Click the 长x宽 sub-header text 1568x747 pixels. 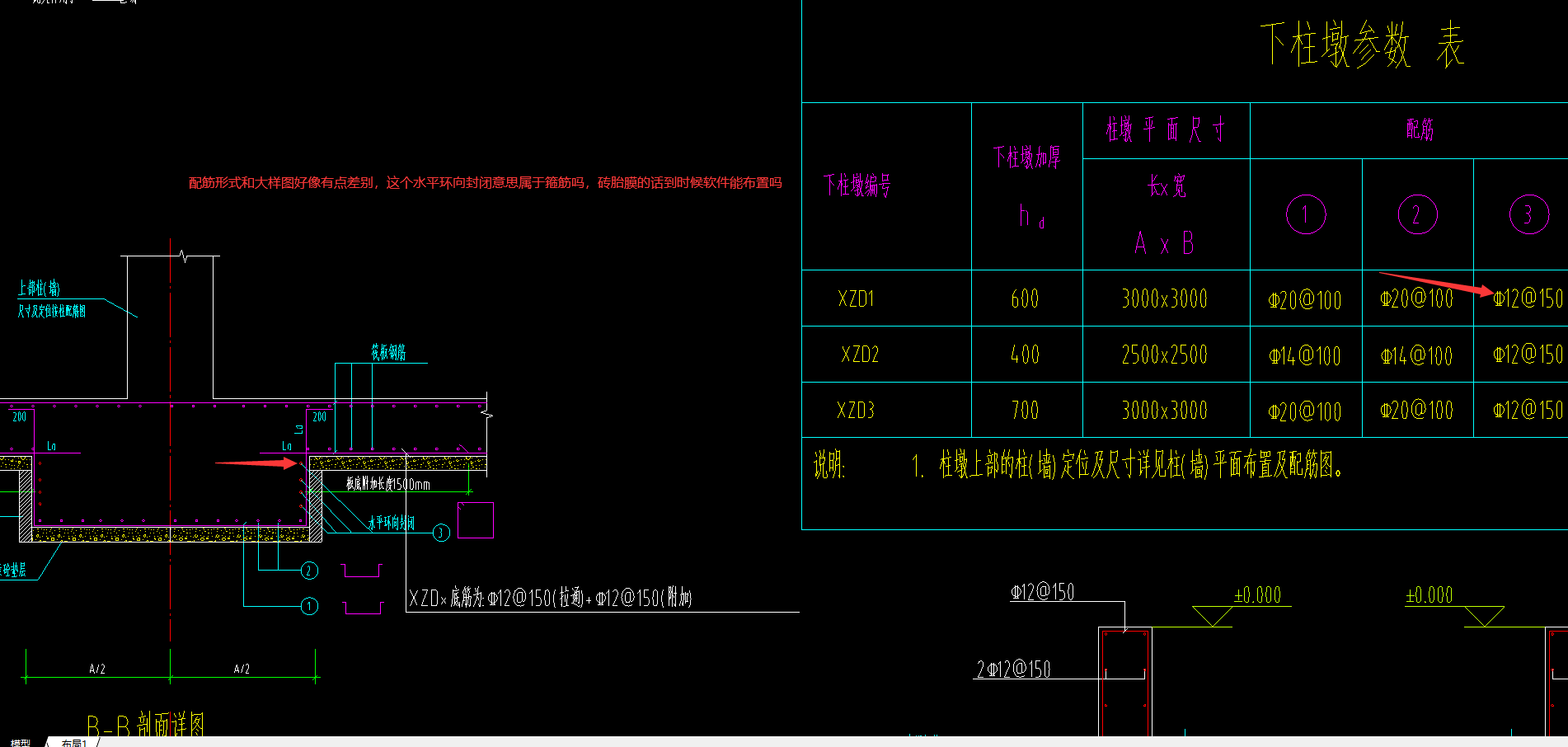click(x=1167, y=186)
